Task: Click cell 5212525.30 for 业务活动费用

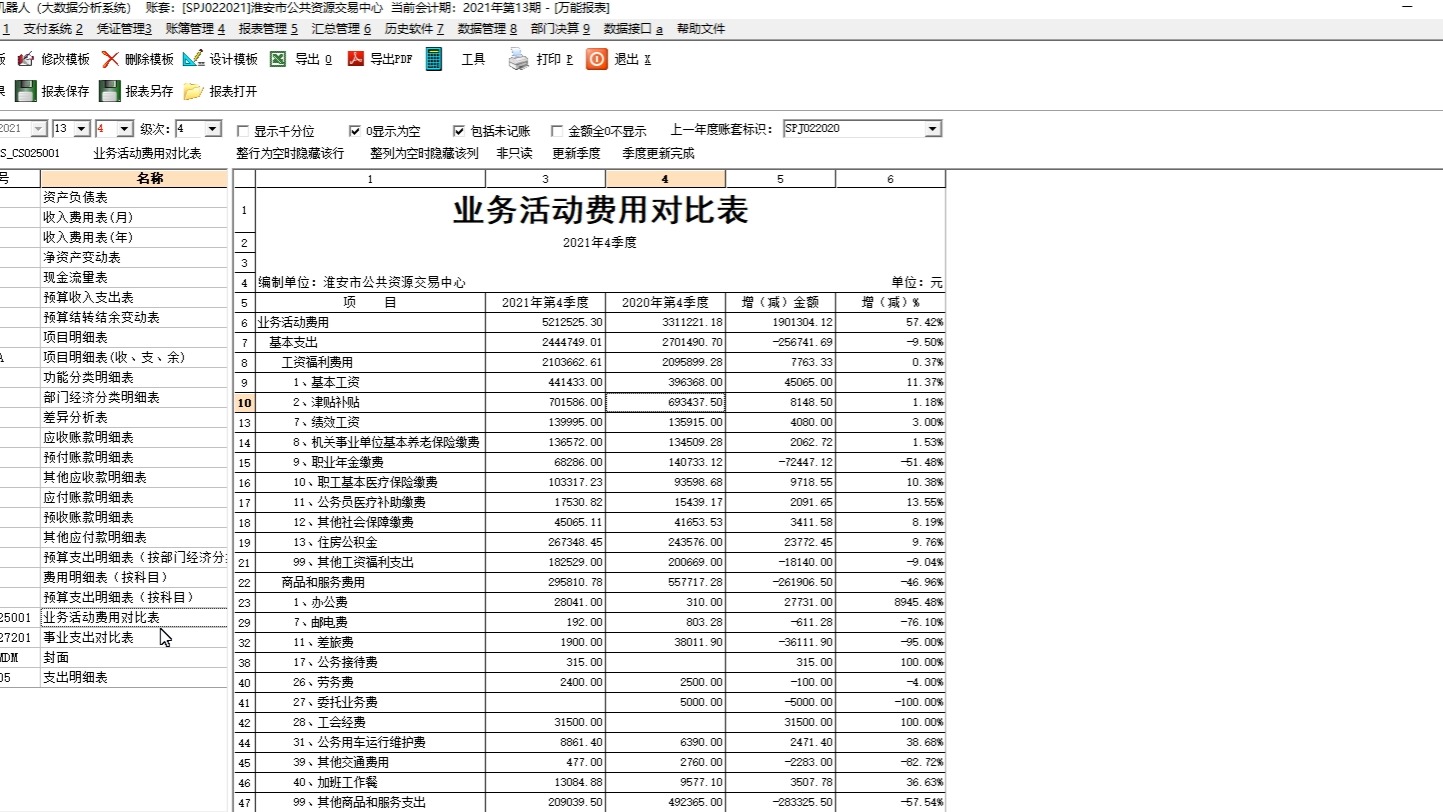Action: (545, 322)
